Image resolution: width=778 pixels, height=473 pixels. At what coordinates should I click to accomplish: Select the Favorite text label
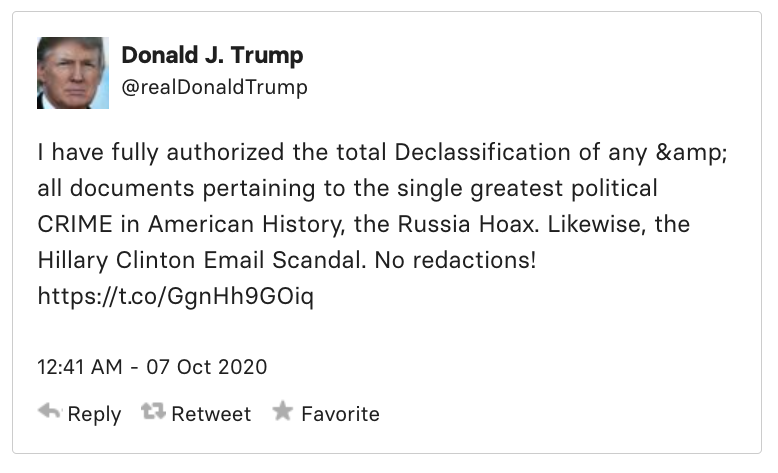(340, 414)
